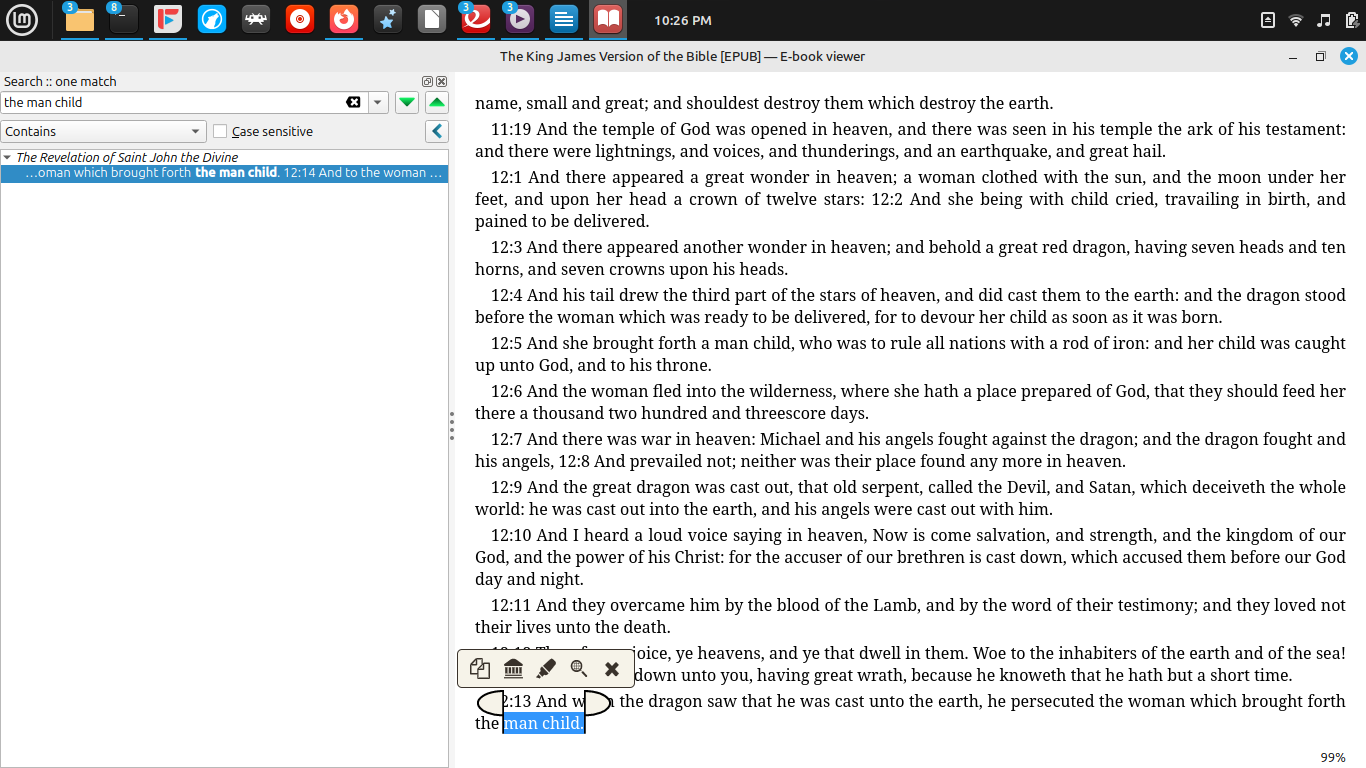Viewport: 1366px width, 768px height.
Task: Open the red swirl app in panel
Action: [x=475, y=20]
